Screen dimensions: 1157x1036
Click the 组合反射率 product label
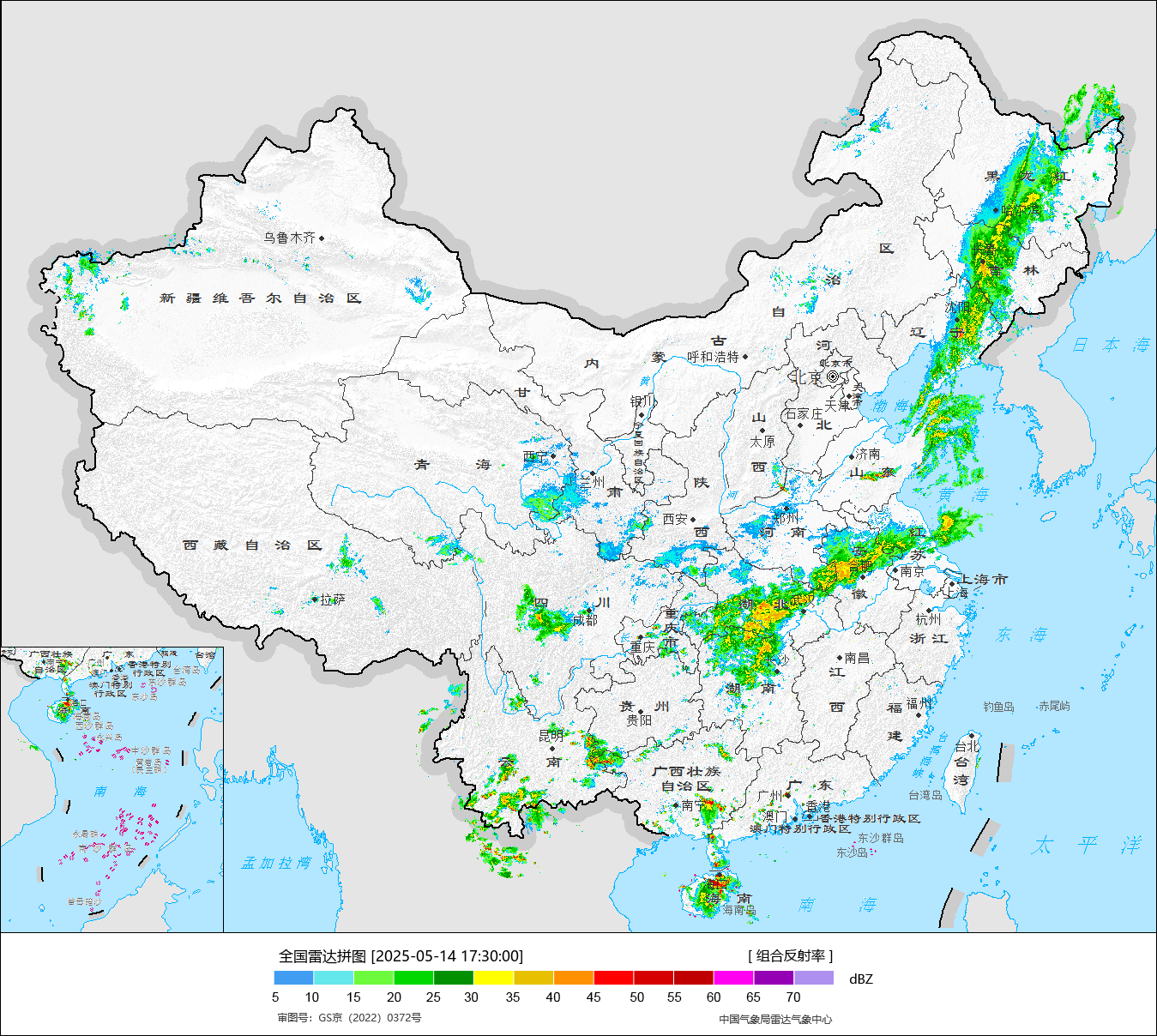(x=790, y=955)
